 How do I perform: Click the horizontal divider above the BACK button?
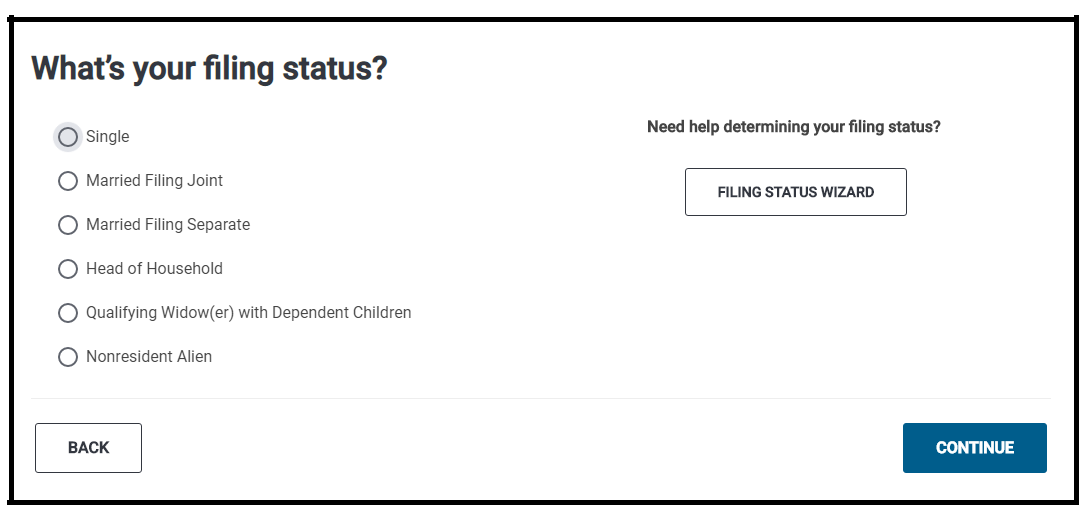pos(540,398)
